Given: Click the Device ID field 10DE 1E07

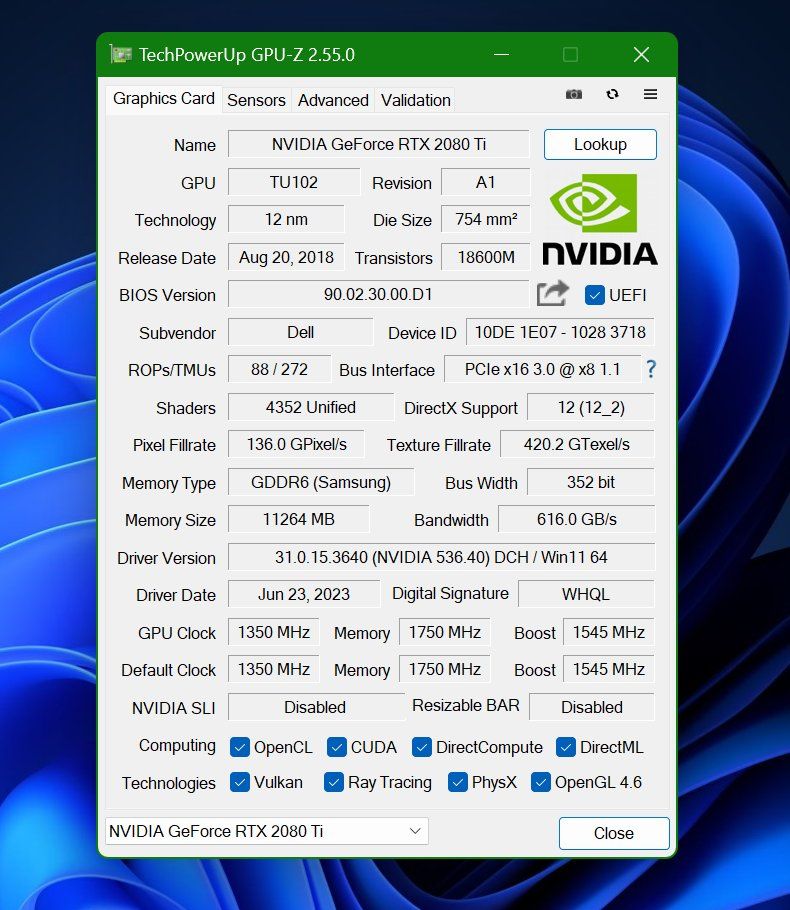Looking at the screenshot, I should tap(560, 332).
